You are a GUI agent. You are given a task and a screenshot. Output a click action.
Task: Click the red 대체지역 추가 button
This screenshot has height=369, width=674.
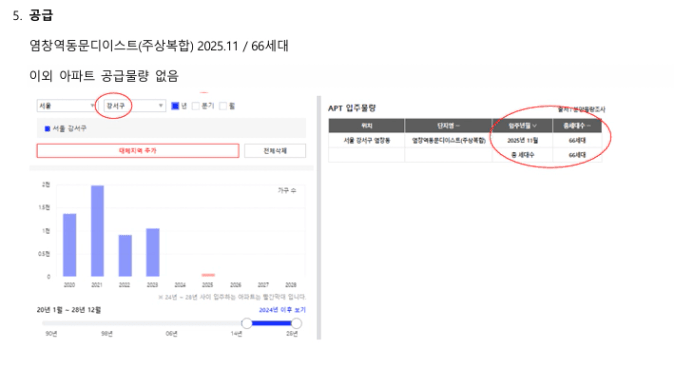point(138,151)
